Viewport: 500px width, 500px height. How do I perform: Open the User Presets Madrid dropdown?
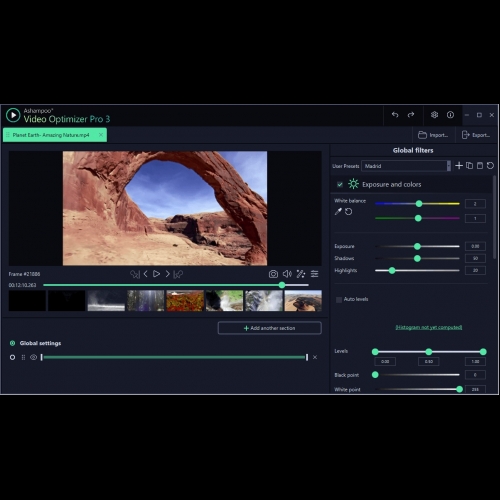[406, 166]
